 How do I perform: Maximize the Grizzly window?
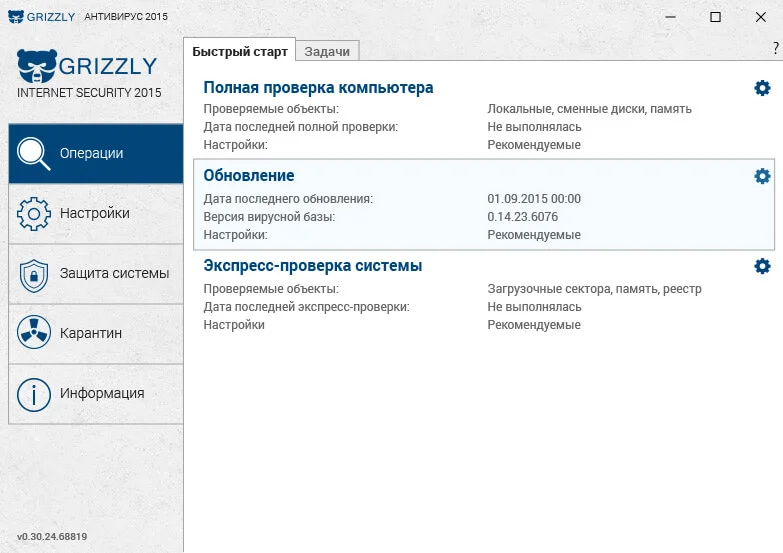tap(715, 17)
